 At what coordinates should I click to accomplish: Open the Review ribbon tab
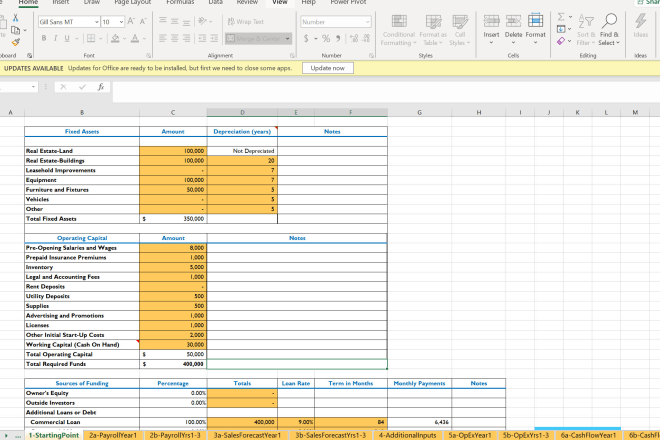pos(247,3)
